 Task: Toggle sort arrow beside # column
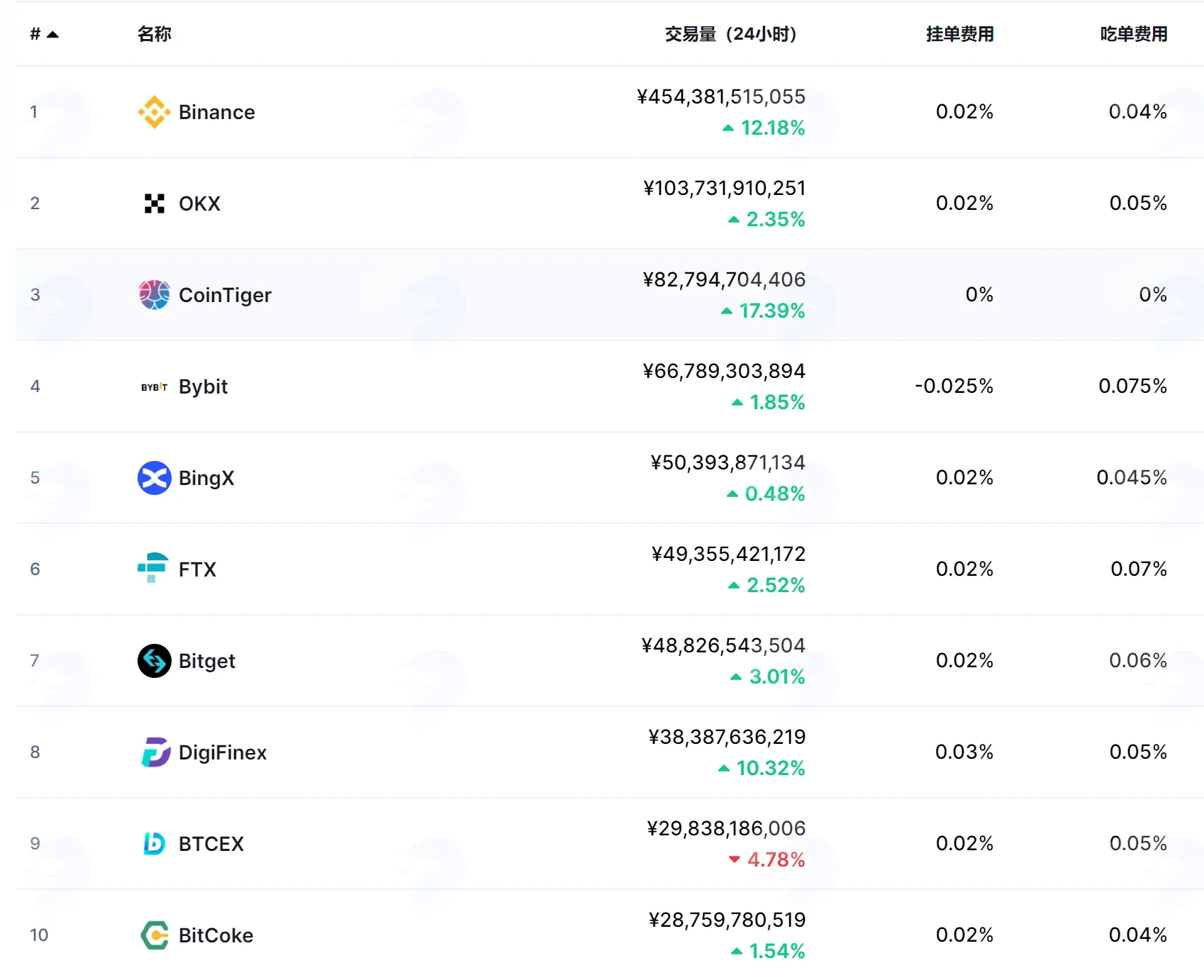point(52,34)
